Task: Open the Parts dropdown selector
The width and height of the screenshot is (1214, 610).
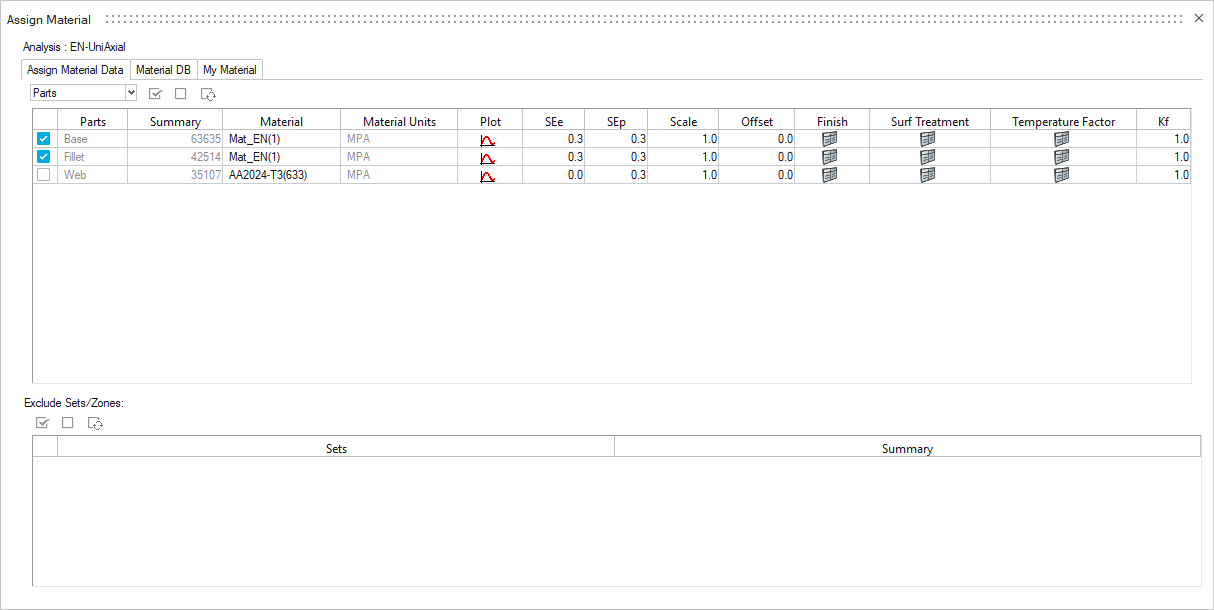Action: pyautogui.click(x=131, y=93)
